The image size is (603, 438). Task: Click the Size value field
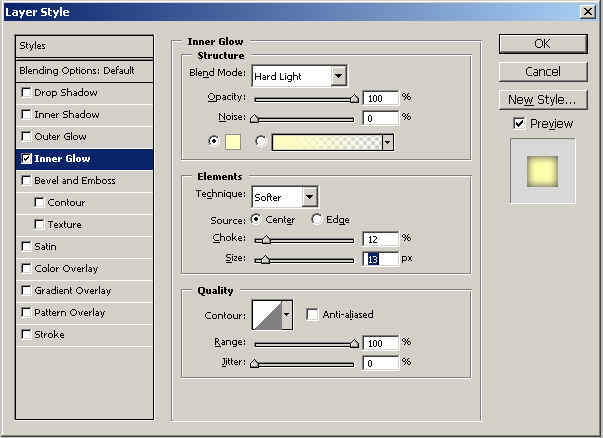click(380, 259)
